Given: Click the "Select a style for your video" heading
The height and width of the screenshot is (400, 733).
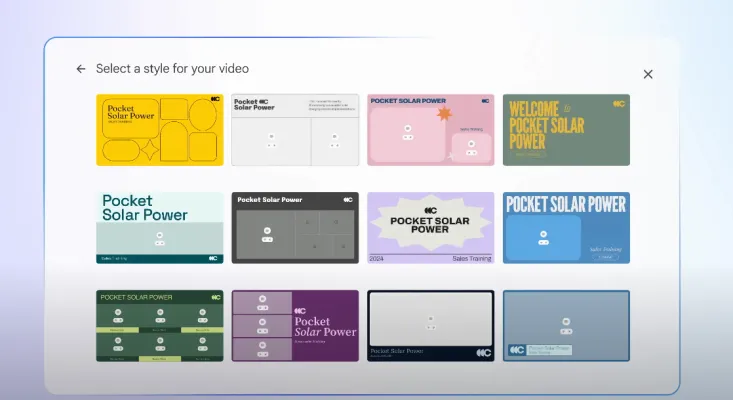Looking at the screenshot, I should pos(172,69).
